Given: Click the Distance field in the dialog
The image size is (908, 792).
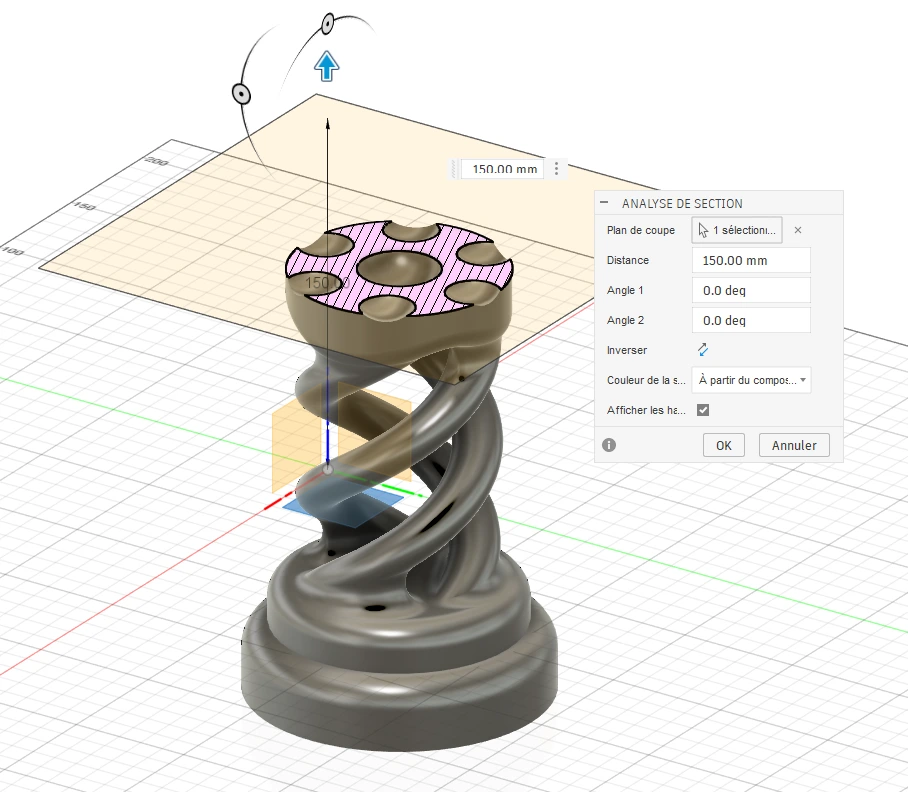Looking at the screenshot, I should coord(750,260).
